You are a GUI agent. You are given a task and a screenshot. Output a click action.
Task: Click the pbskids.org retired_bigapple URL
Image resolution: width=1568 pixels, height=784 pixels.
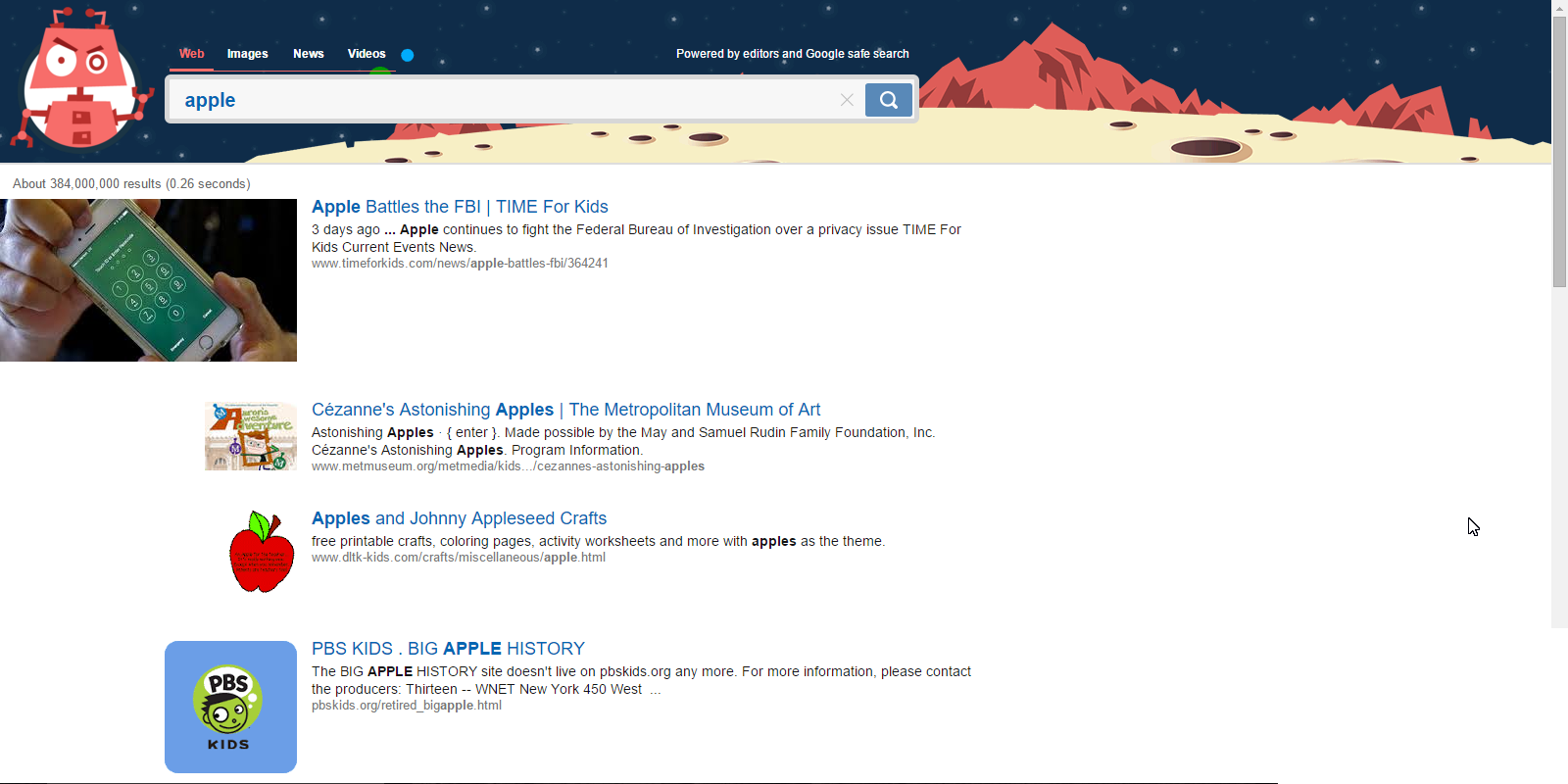pyautogui.click(x=407, y=706)
